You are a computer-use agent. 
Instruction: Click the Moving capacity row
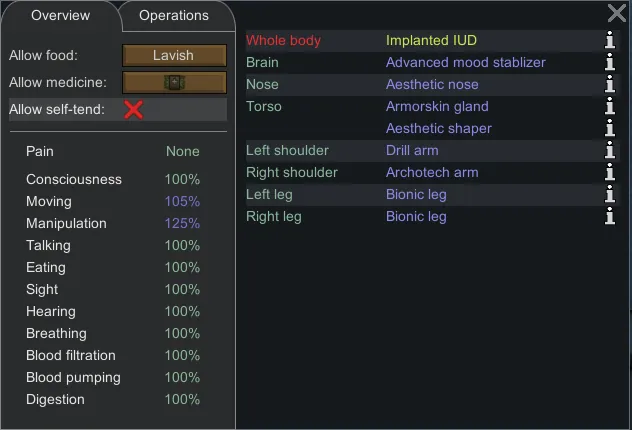coord(113,201)
